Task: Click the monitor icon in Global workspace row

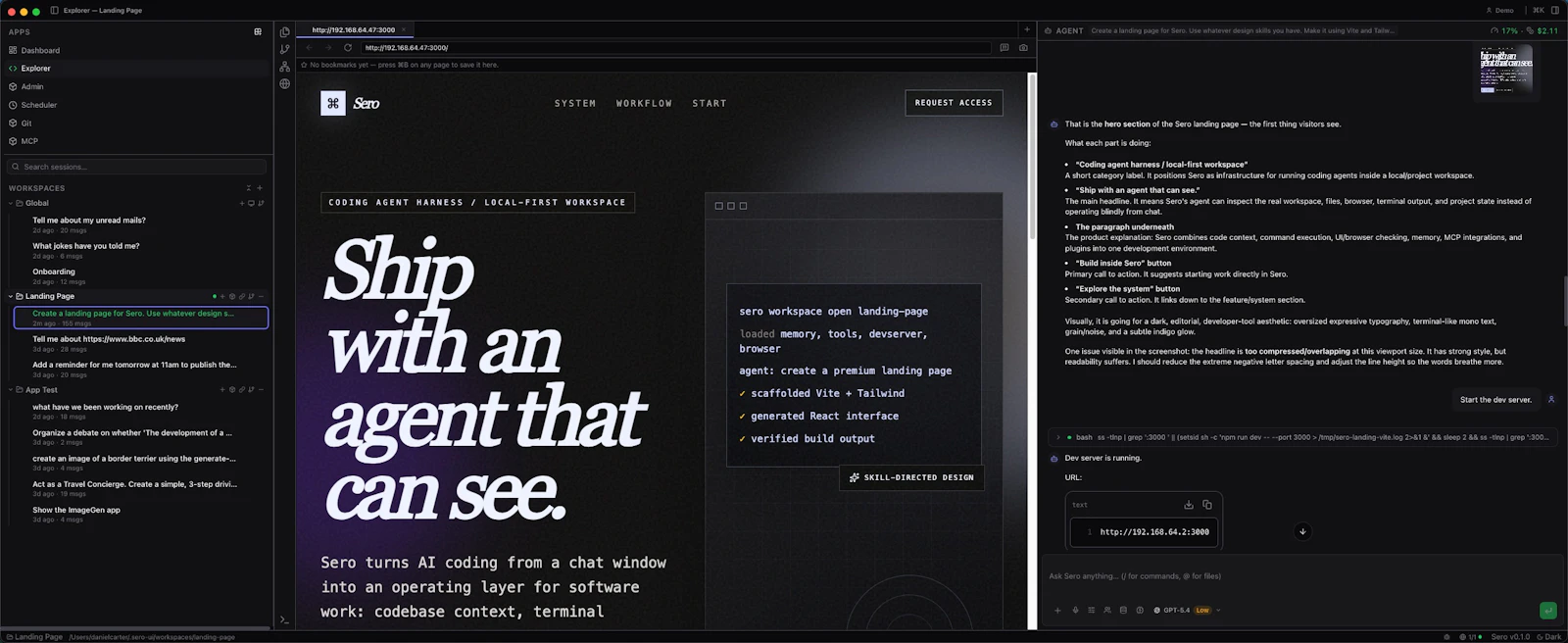Action: (251, 203)
